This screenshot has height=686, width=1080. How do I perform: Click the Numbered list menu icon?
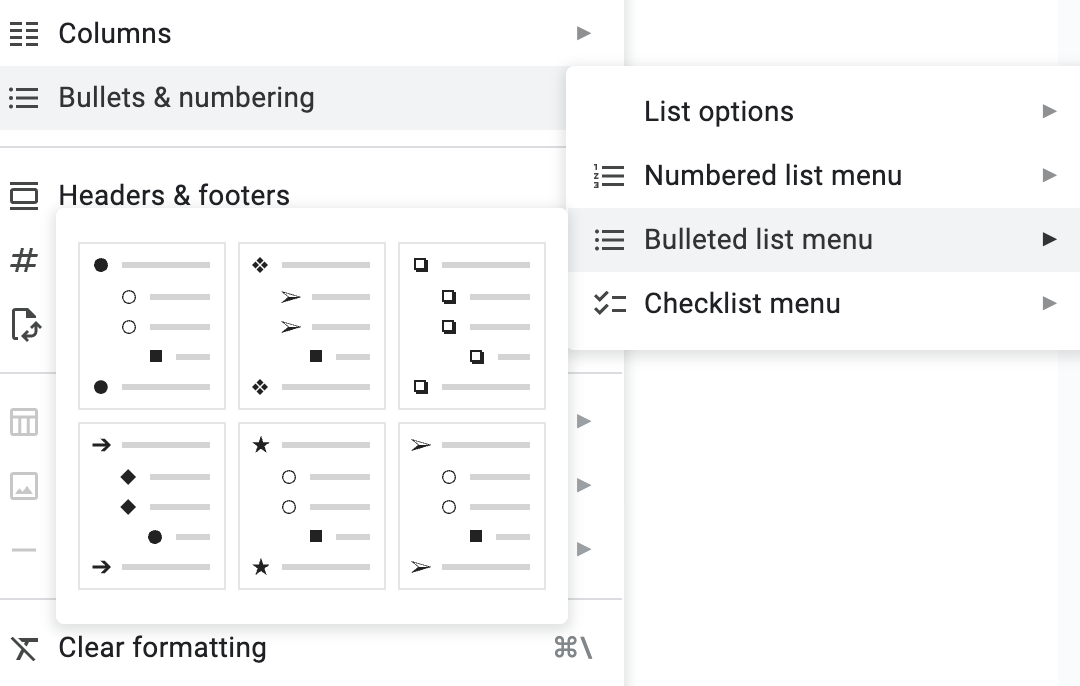(x=609, y=176)
